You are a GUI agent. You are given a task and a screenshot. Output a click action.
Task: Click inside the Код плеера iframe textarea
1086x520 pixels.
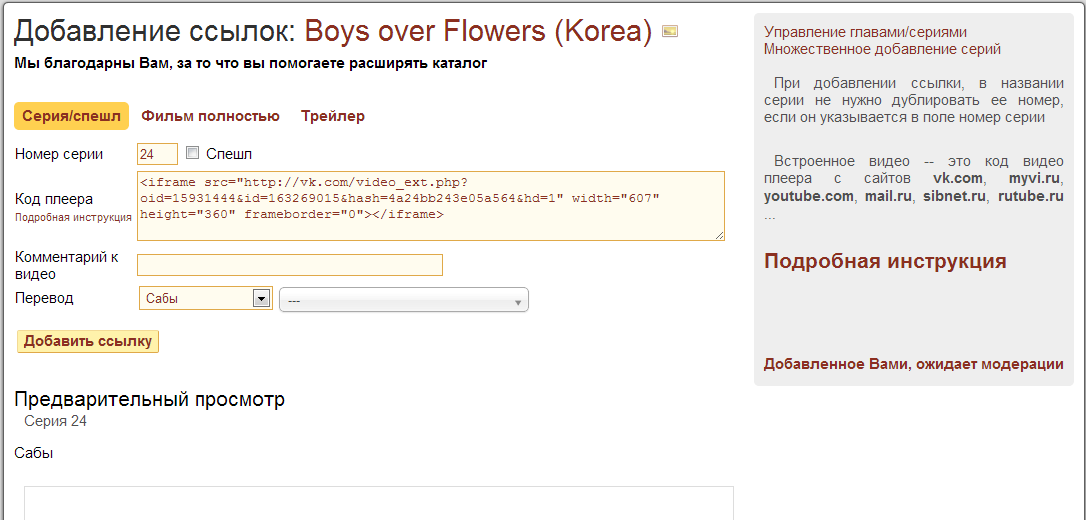pyautogui.click(x=430, y=205)
